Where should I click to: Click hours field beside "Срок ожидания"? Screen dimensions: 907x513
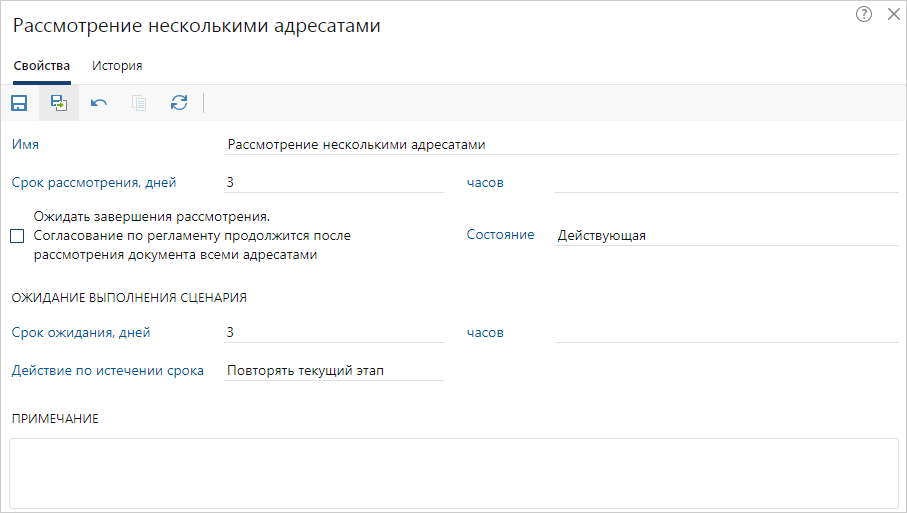[726, 332]
